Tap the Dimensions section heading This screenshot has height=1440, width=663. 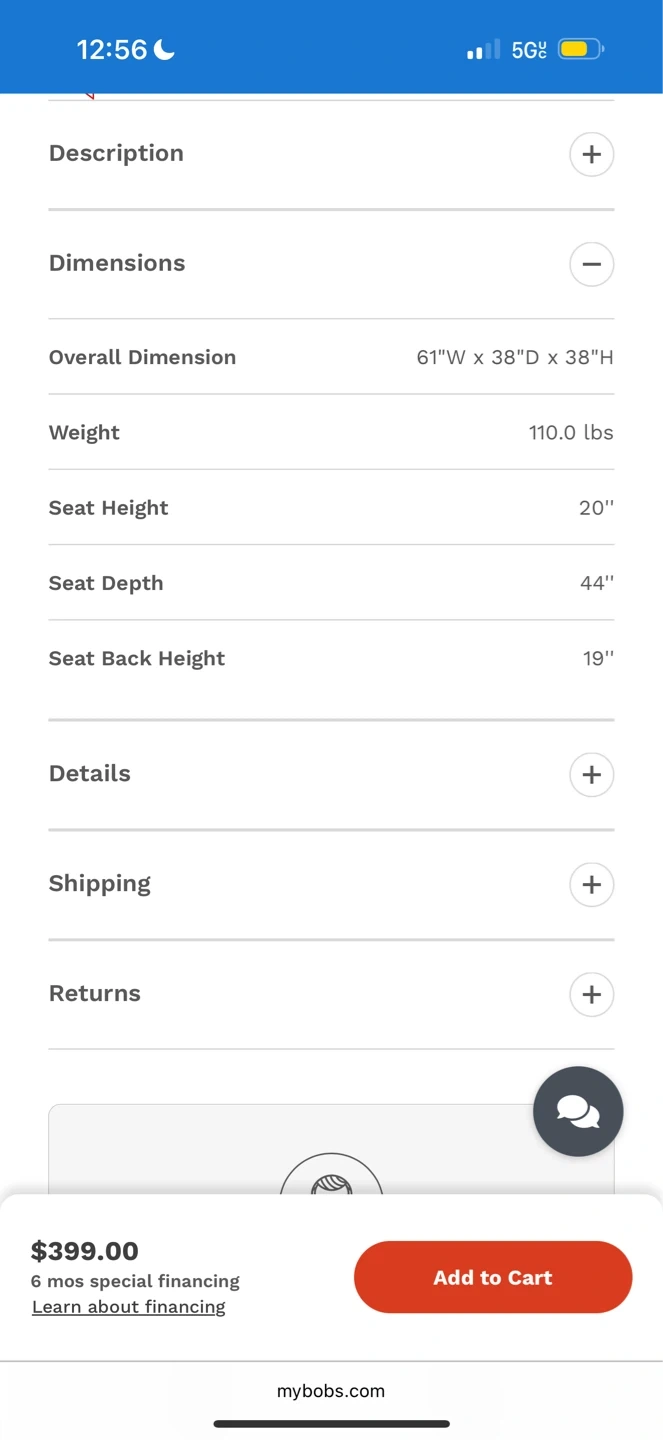click(x=117, y=263)
